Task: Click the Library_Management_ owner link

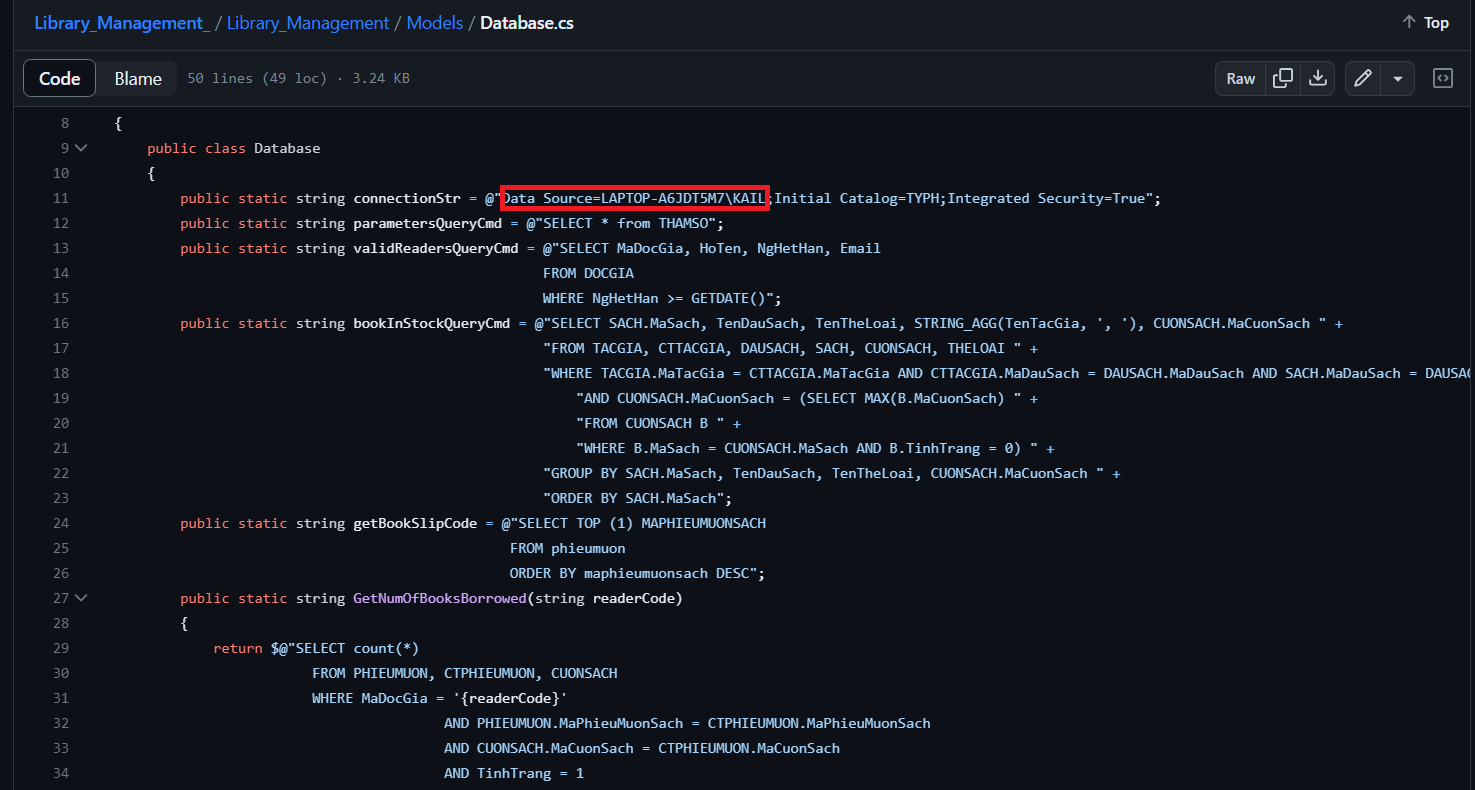Action: tap(118, 22)
